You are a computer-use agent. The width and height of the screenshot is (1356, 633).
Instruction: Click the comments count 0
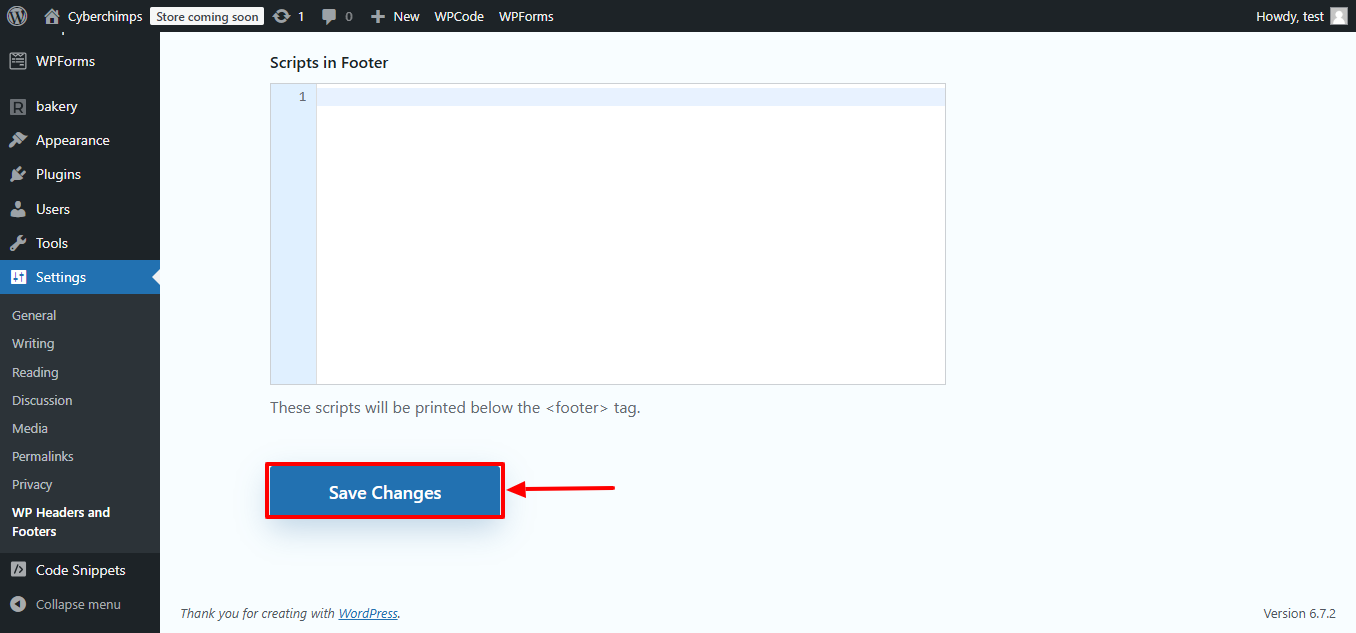(348, 16)
